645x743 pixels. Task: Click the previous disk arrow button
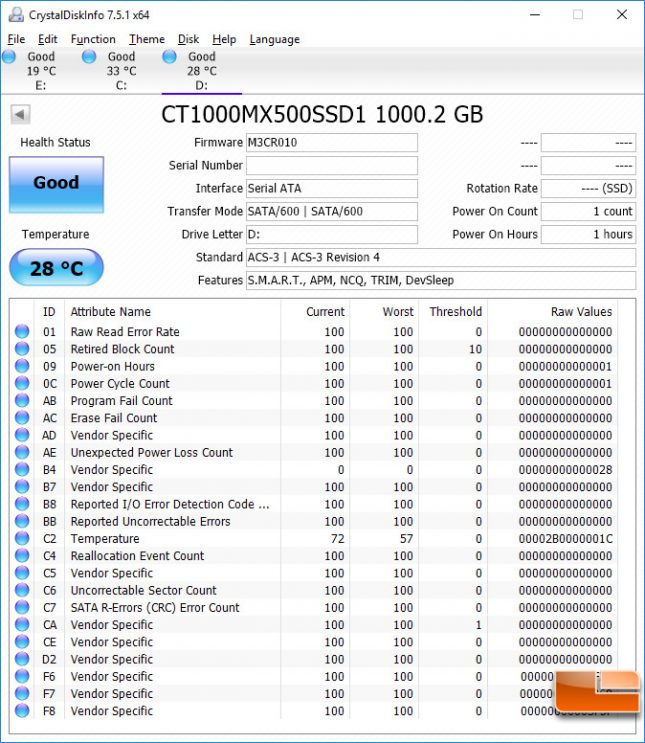pyautogui.click(x=20, y=114)
